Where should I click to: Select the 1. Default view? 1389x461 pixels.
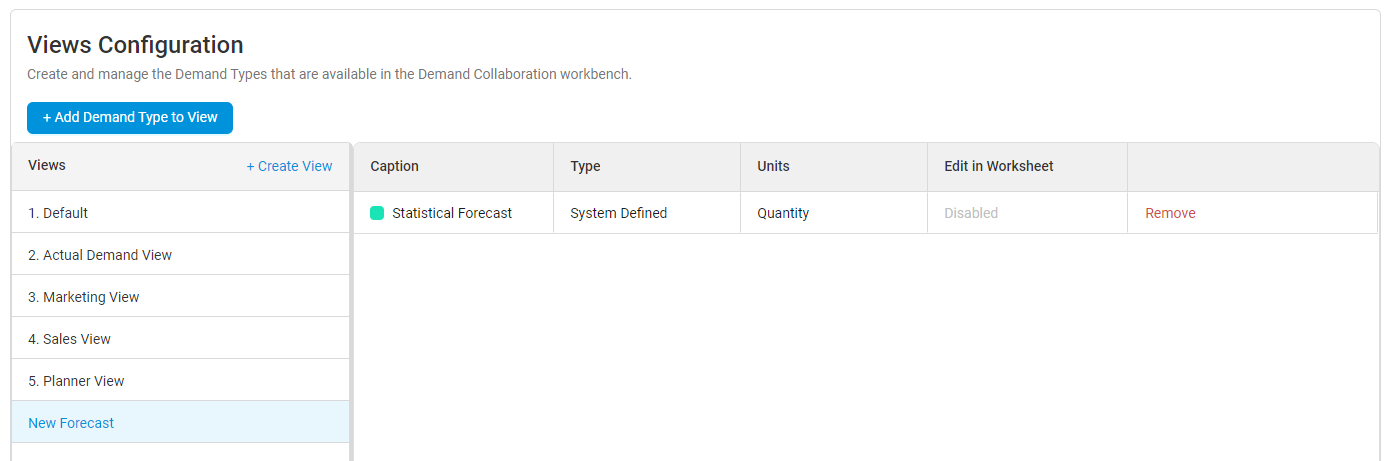coord(58,213)
